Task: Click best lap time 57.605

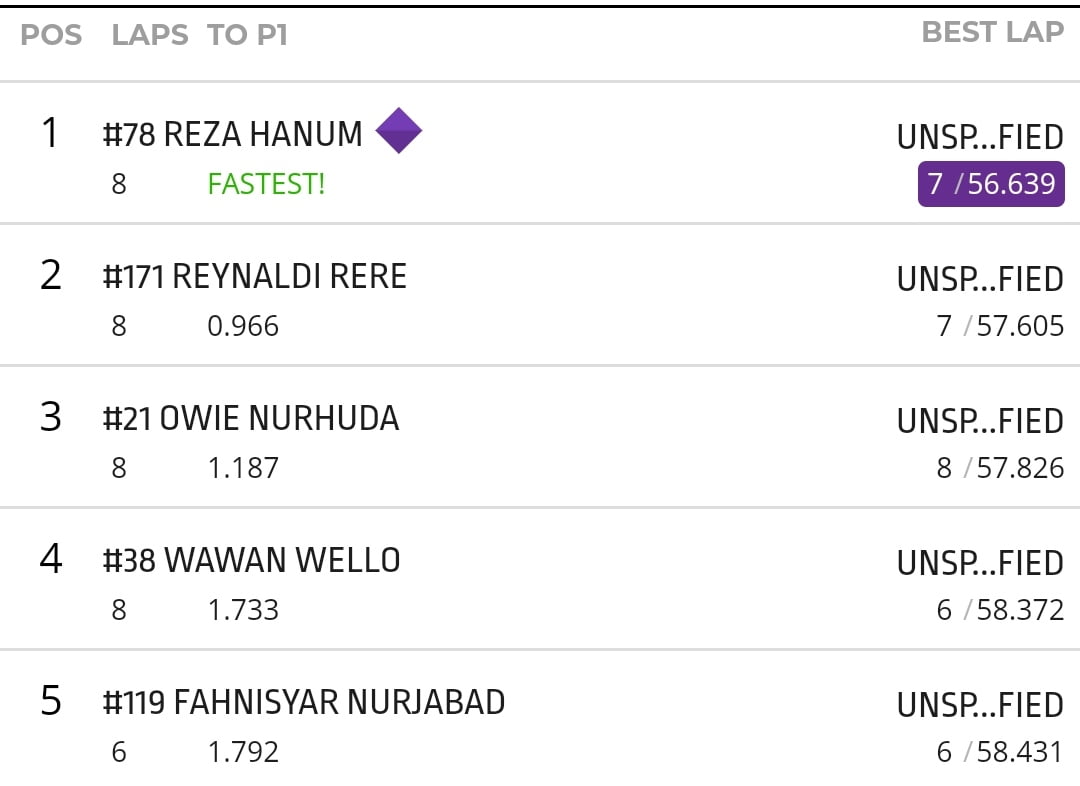Action: [x=1020, y=327]
